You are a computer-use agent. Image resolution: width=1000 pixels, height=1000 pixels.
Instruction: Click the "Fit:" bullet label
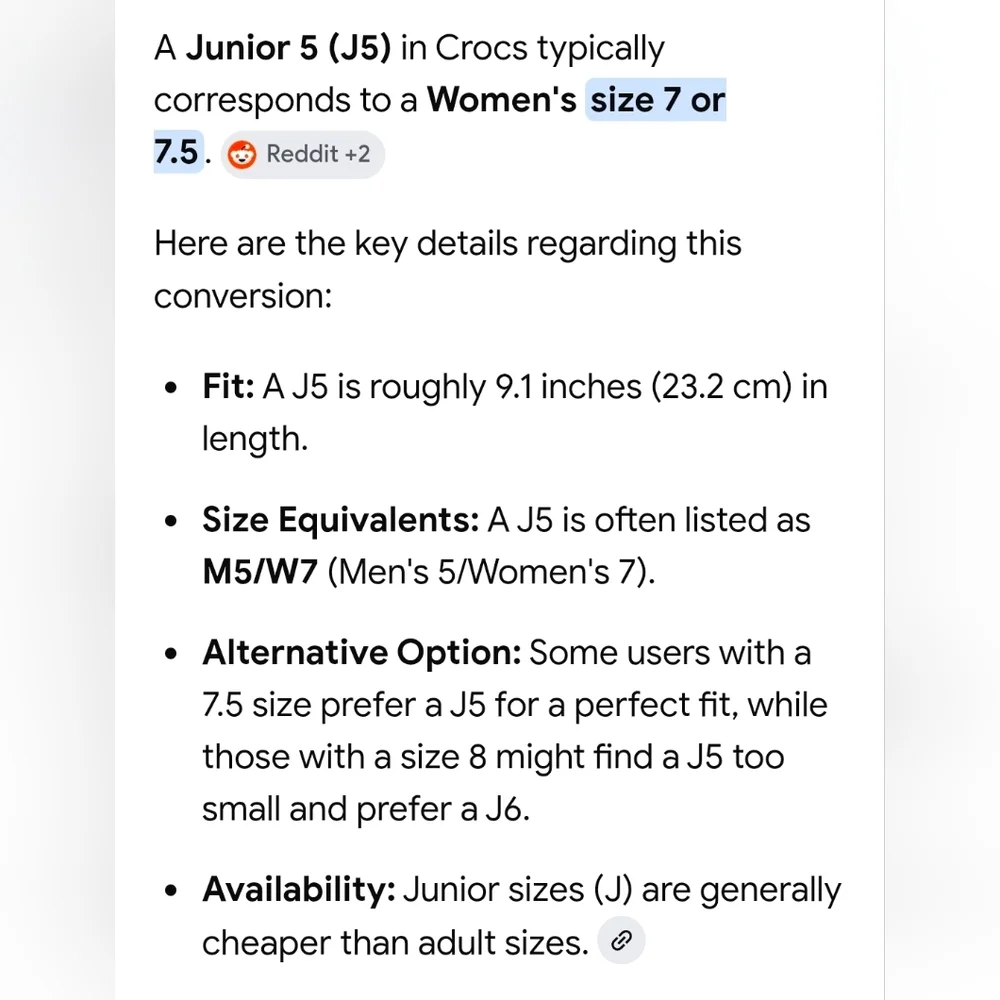(x=229, y=387)
